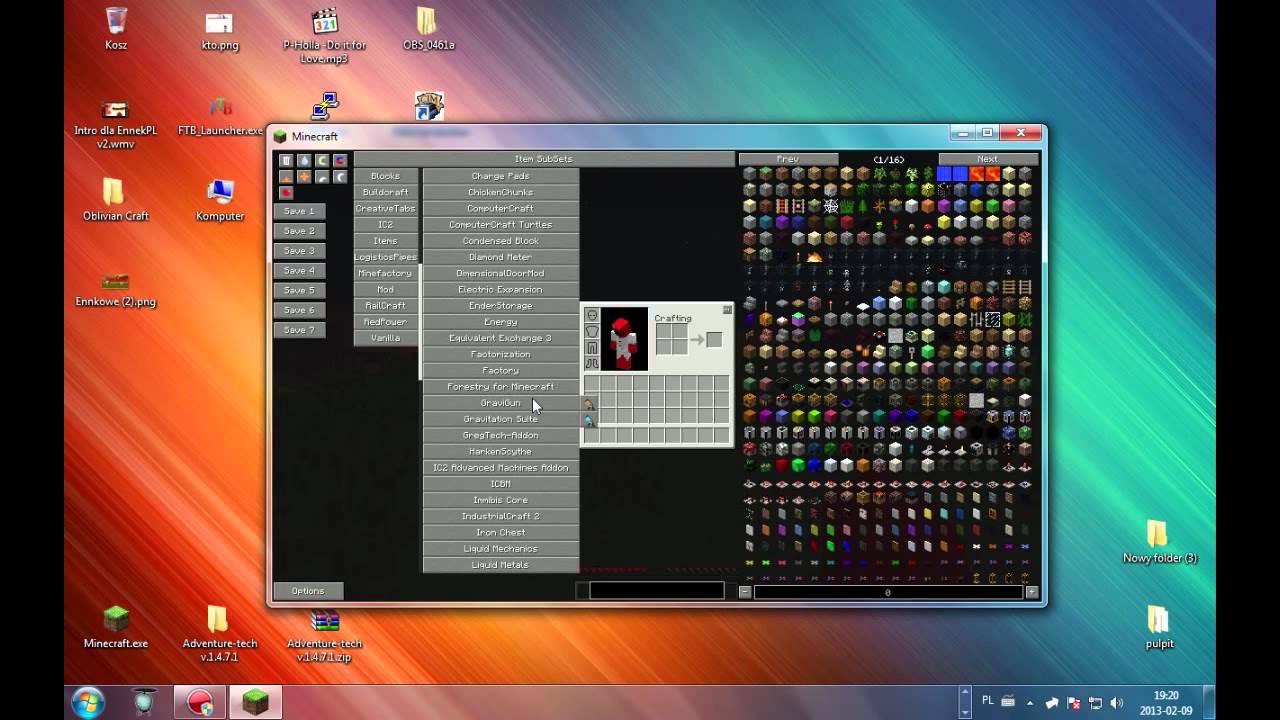The width and height of the screenshot is (1280, 720).
Task: Open the Kosz recycle bin icon
Action: pos(116,28)
